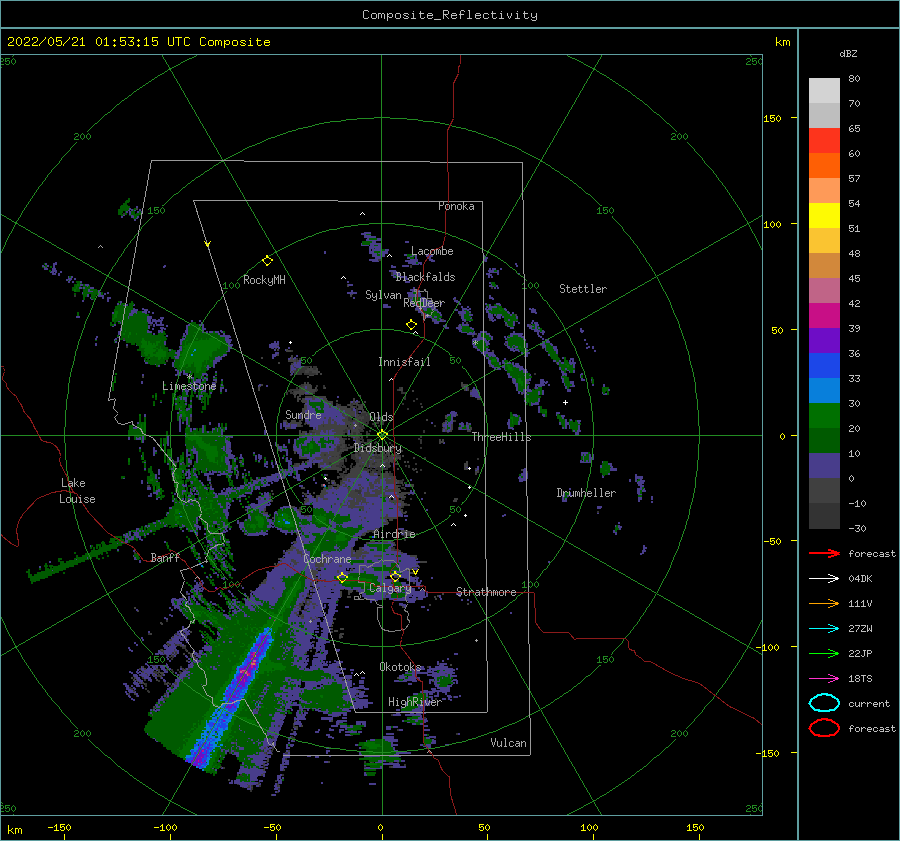Screen dimensions: 900x841
Task: Click the Drumheller map label
Action: (586, 493)
